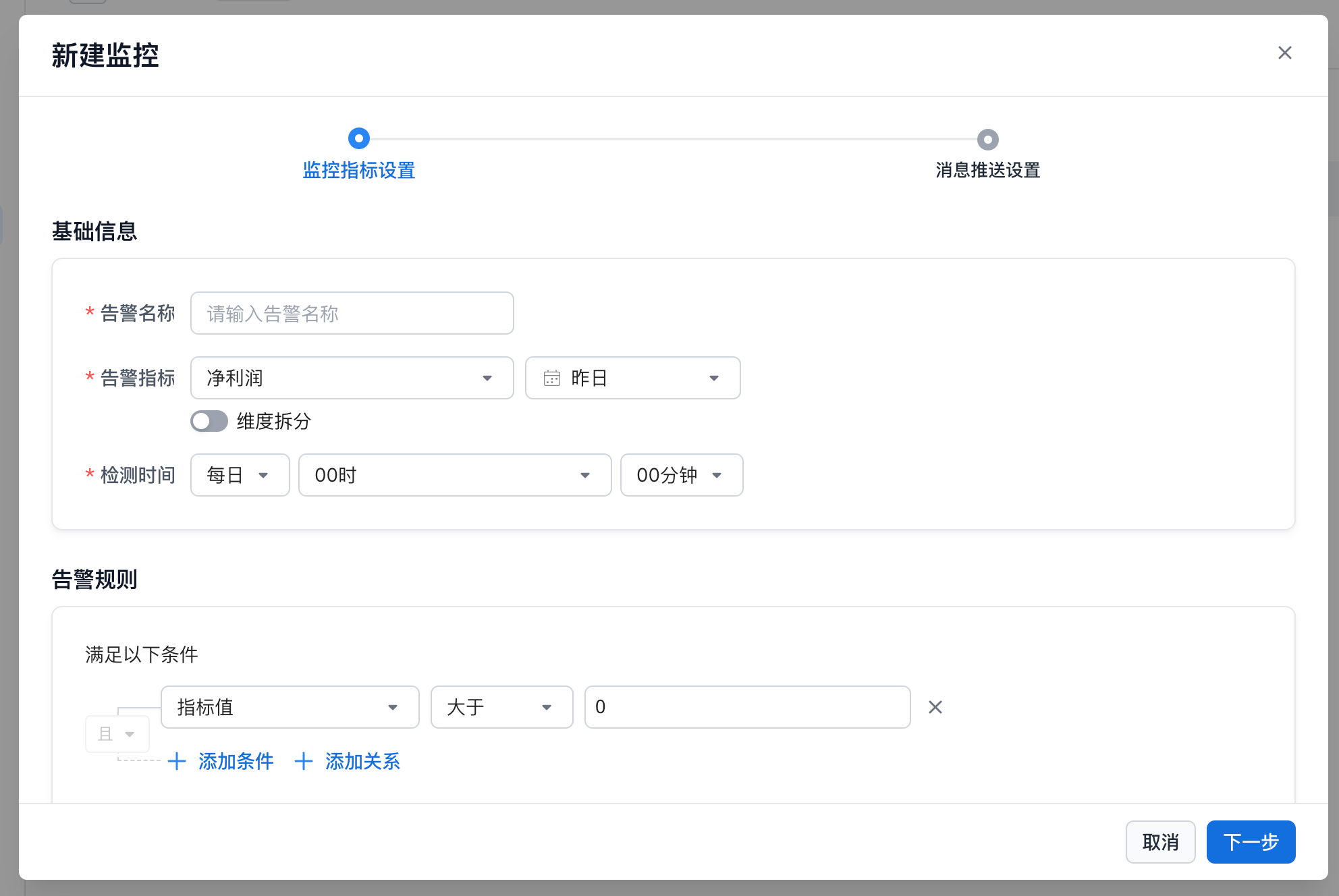
Task: Click the plus icon for 添加条件
Action: coord(177,762)
